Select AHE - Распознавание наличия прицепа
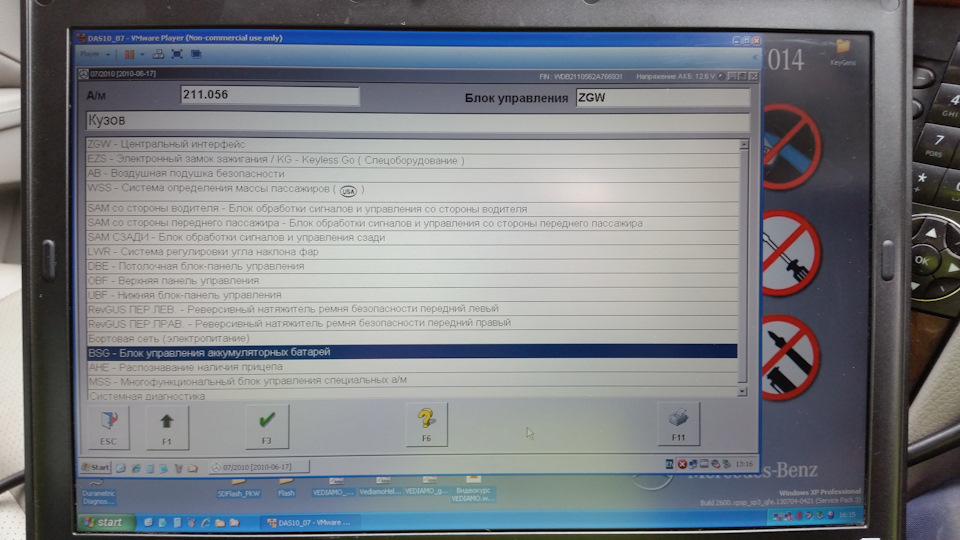The height and width of the screenshot is (540, 960). click(412, 367)
